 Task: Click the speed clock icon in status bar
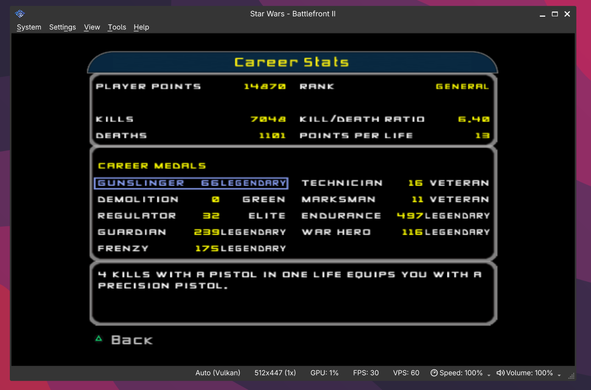pos(434,373)
